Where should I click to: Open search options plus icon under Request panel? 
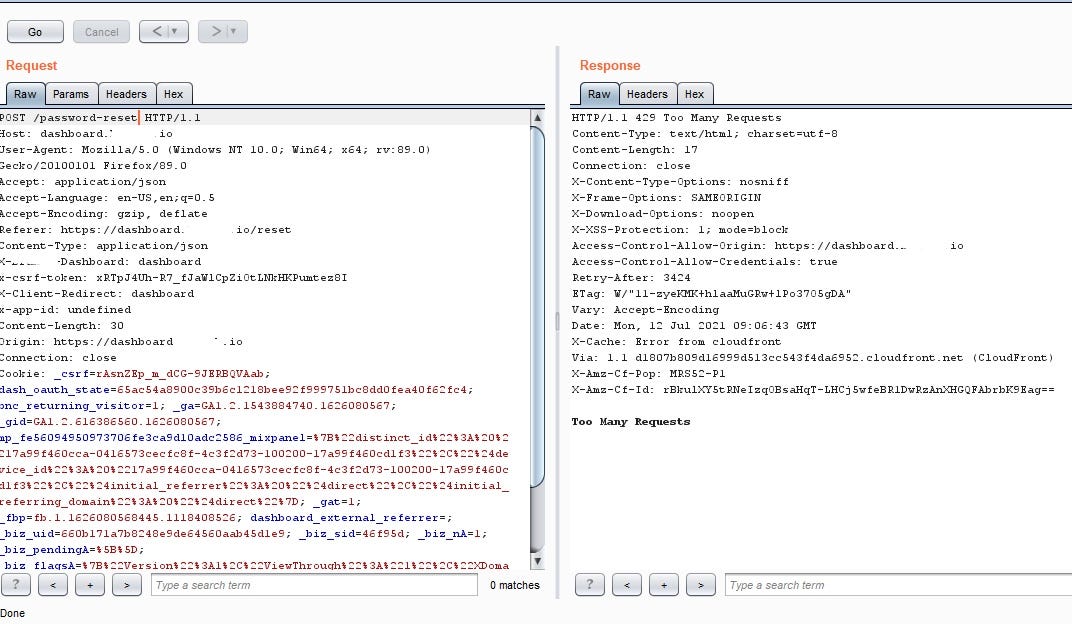[x=90, y=584]
